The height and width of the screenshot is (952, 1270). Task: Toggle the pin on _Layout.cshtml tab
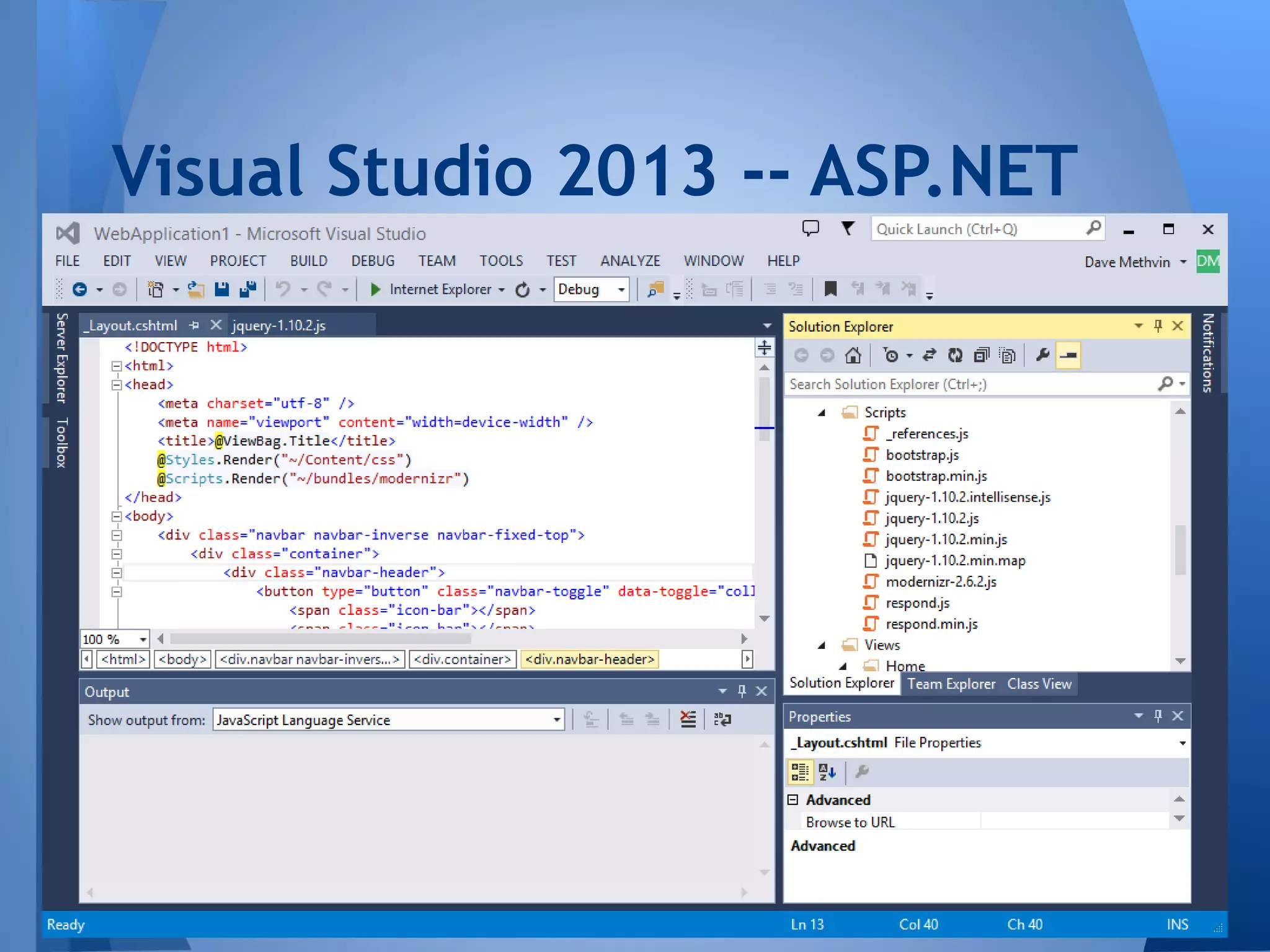[195, 325]
